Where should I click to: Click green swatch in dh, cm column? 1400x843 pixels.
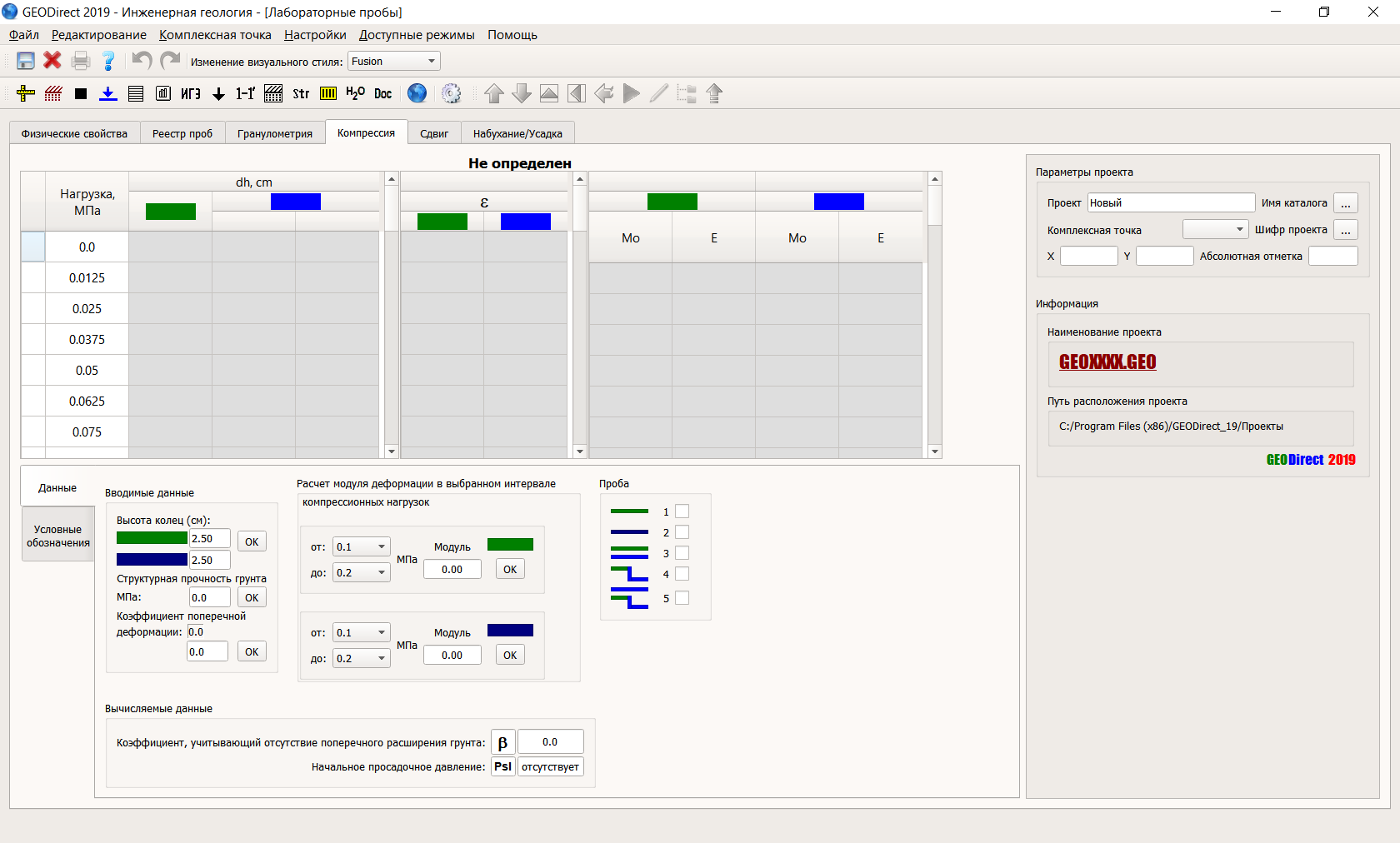(171, 212)
